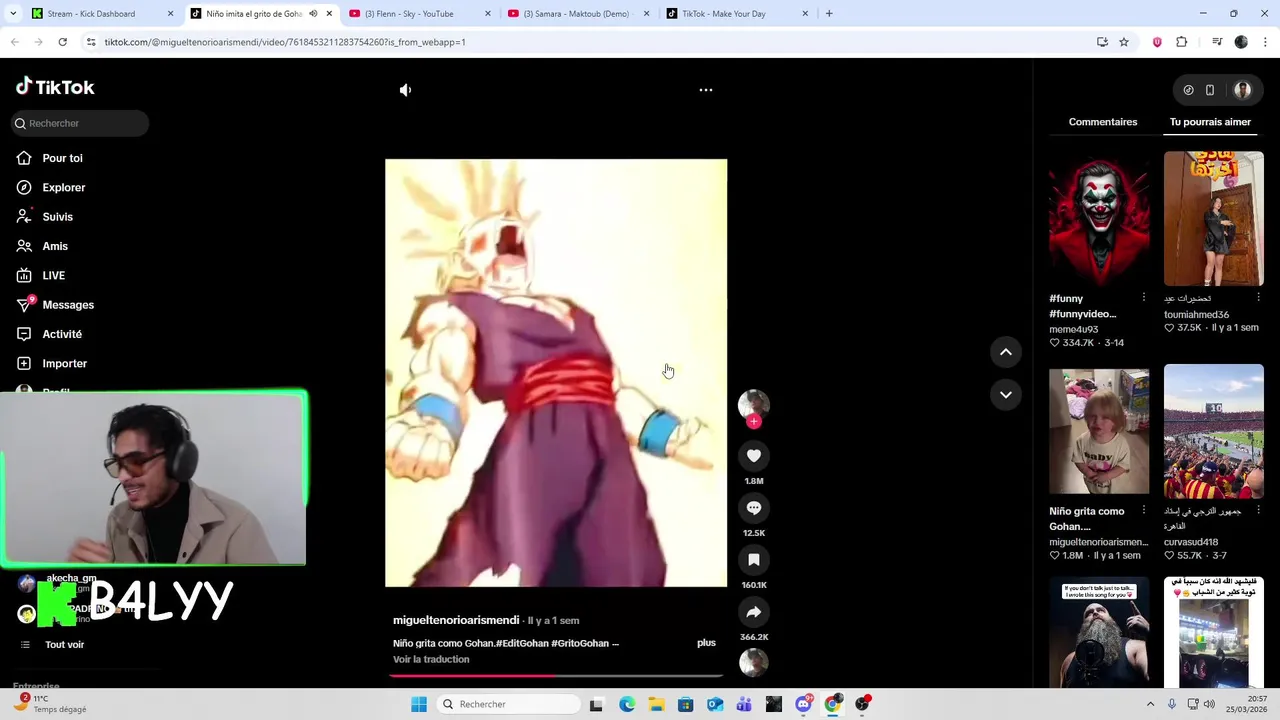Click the taskbar Rechercher search box
Viewport: 1280px width, 720px height.
(x=510, y=704)
